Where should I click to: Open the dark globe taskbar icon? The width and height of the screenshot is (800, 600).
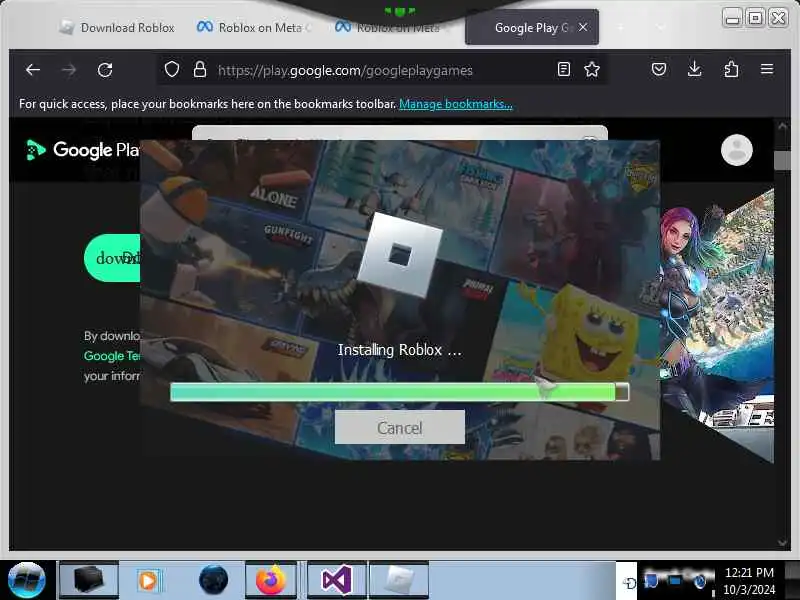coord(213,580)
